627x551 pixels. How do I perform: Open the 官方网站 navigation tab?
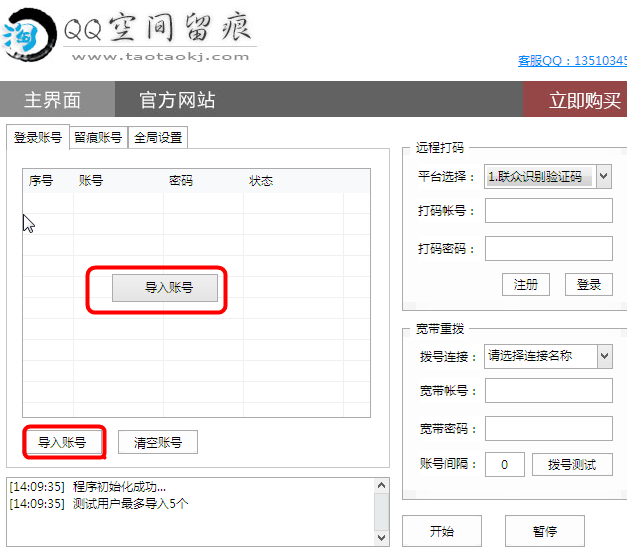coord(178,100)
